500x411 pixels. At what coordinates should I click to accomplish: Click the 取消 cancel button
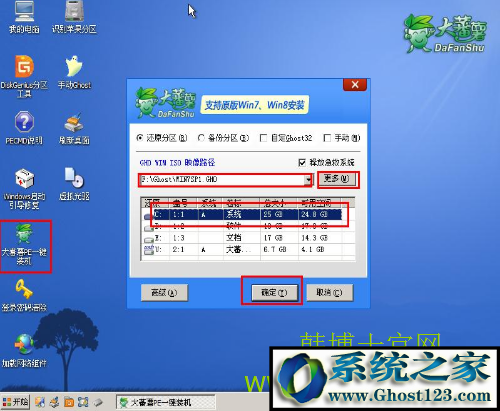(329, 293)
